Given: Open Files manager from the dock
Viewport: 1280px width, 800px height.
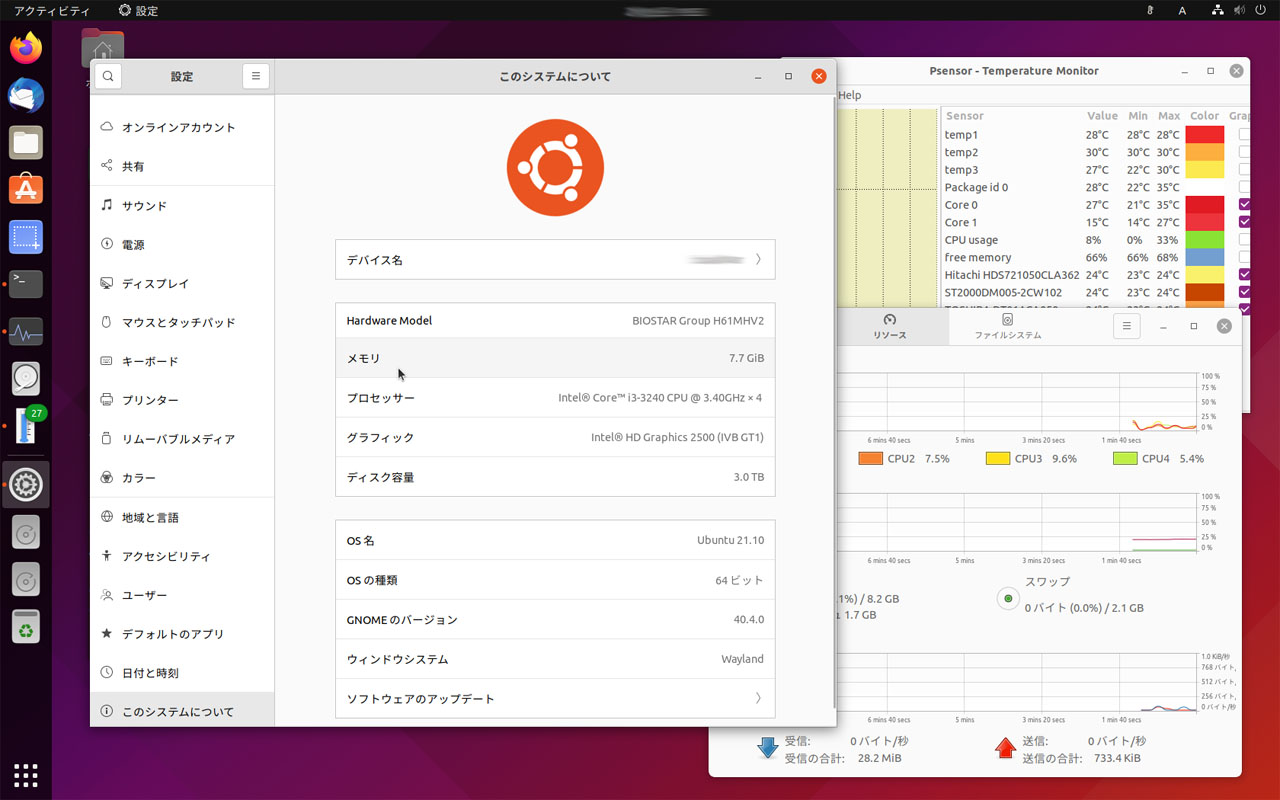Looking at the screenshot, I should click(x=26, y=143).
